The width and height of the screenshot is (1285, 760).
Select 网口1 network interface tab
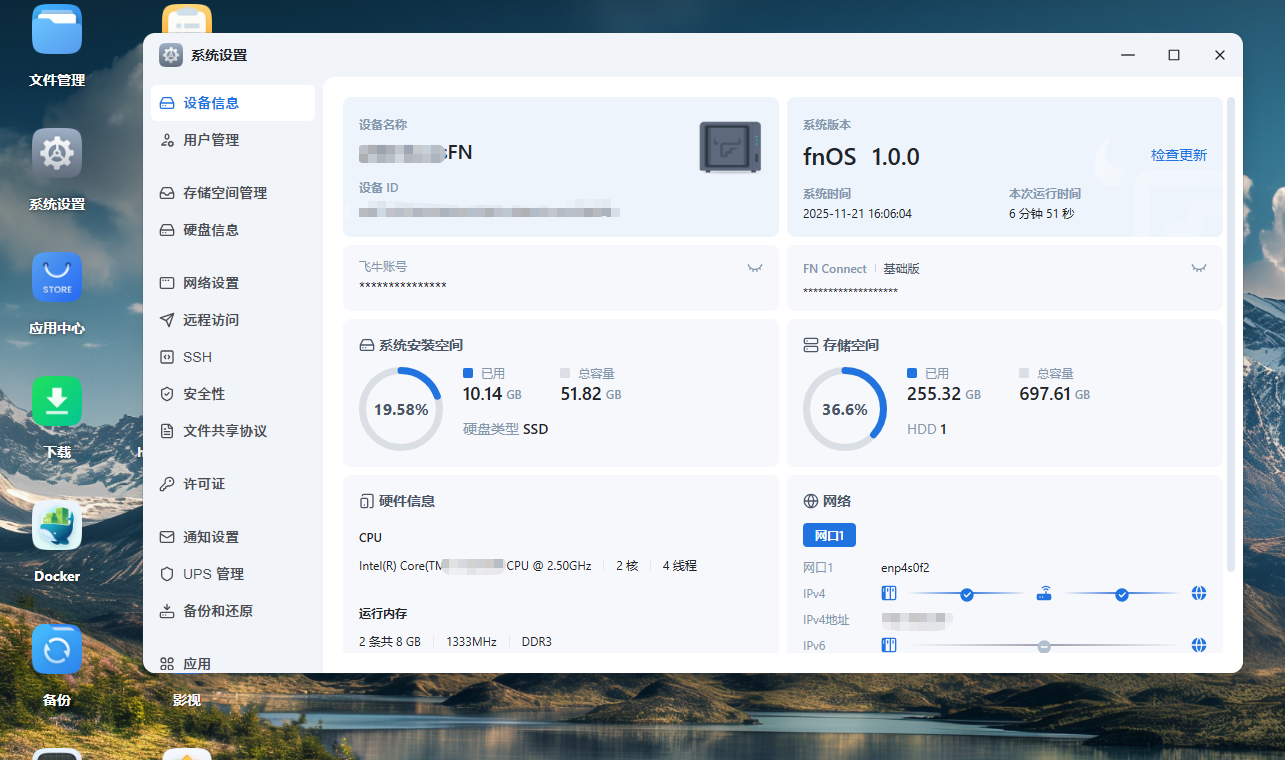click(829, 535)
